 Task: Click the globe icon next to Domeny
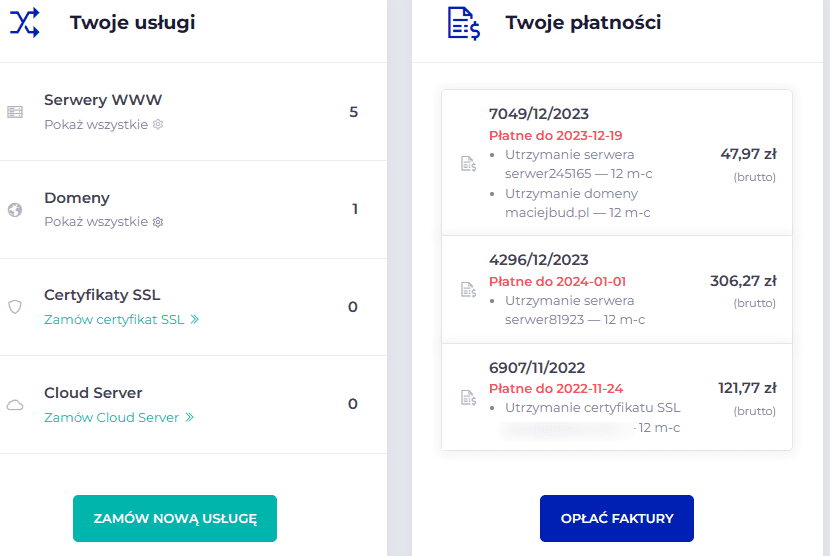point(15,210)
